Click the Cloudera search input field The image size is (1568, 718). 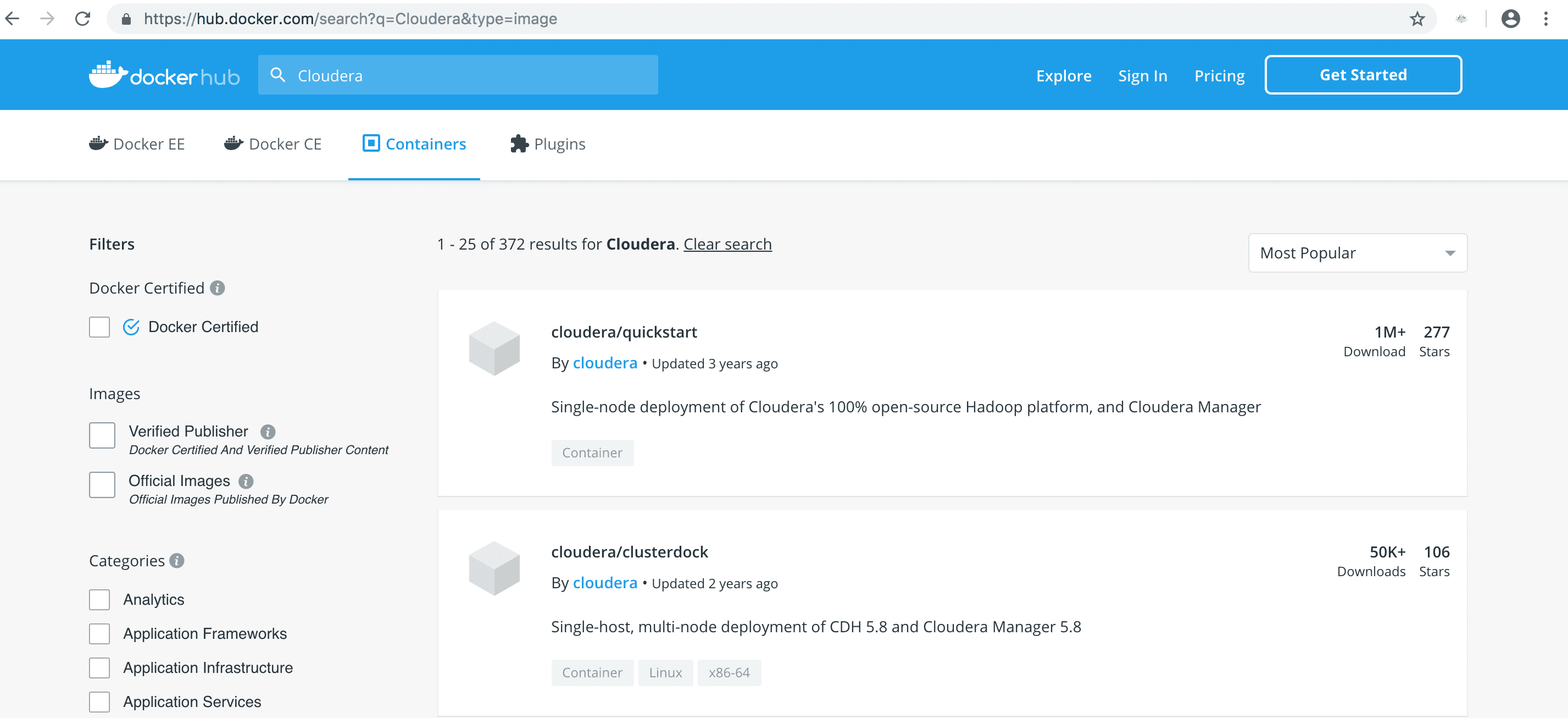[x=458, y=75]
